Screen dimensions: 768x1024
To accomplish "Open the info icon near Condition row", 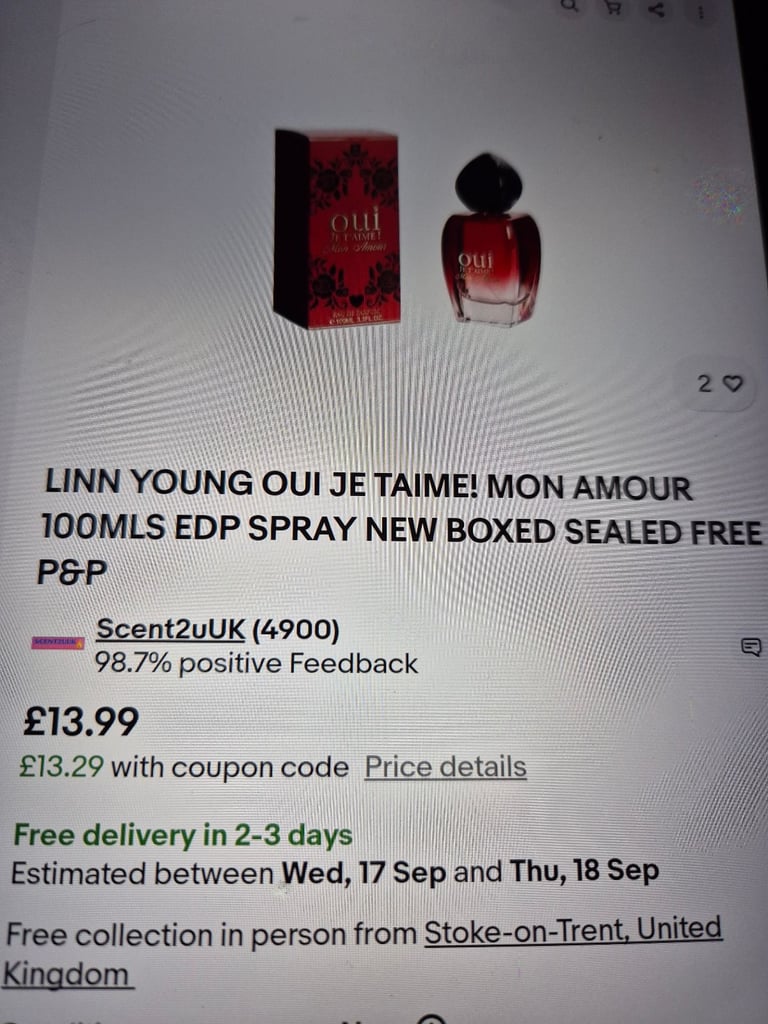I will point(431,1019).
